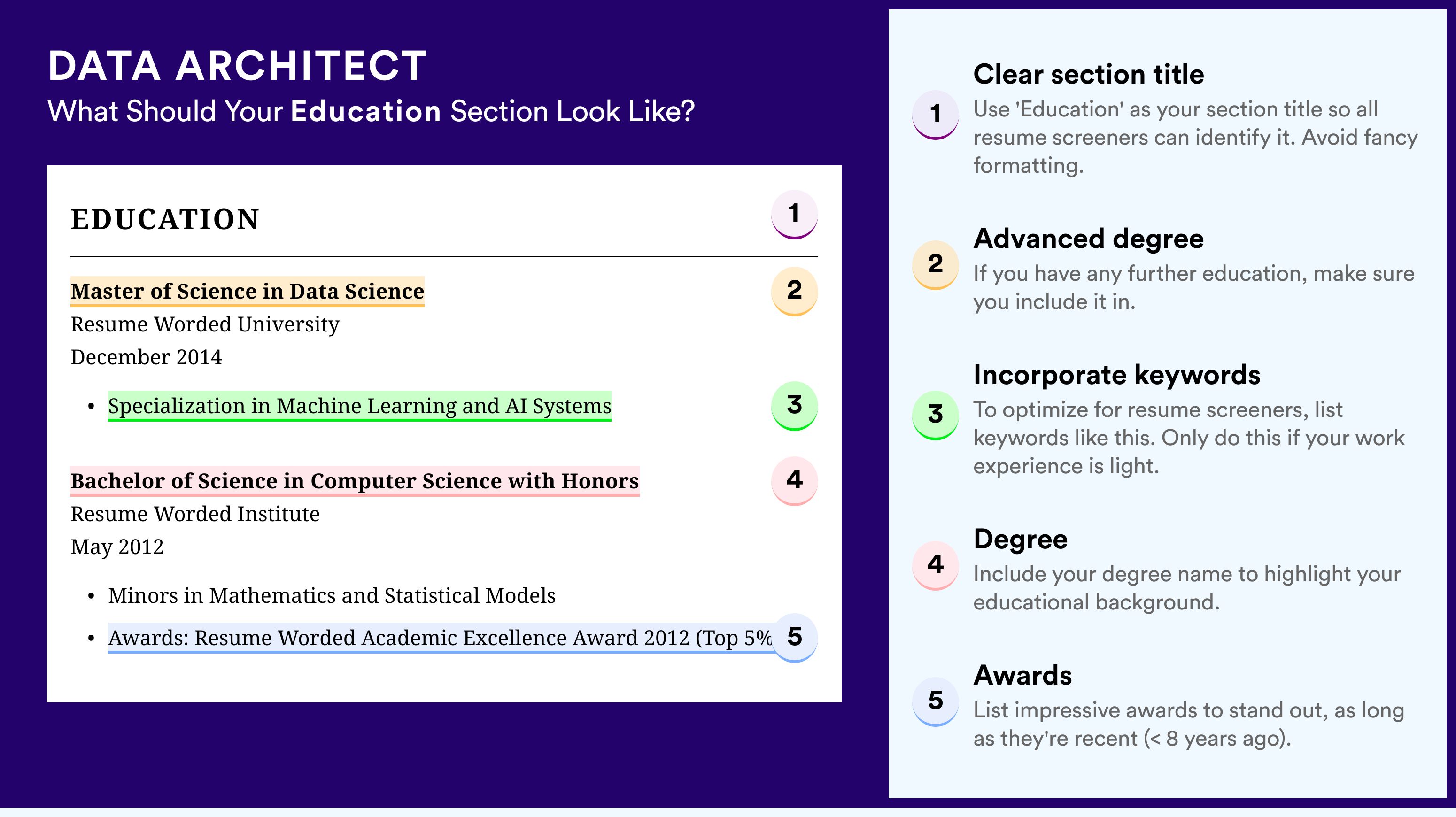1456x817 pixels.
Task: Click the pink number 4 badge in resume
Action: tap(794, 481)
